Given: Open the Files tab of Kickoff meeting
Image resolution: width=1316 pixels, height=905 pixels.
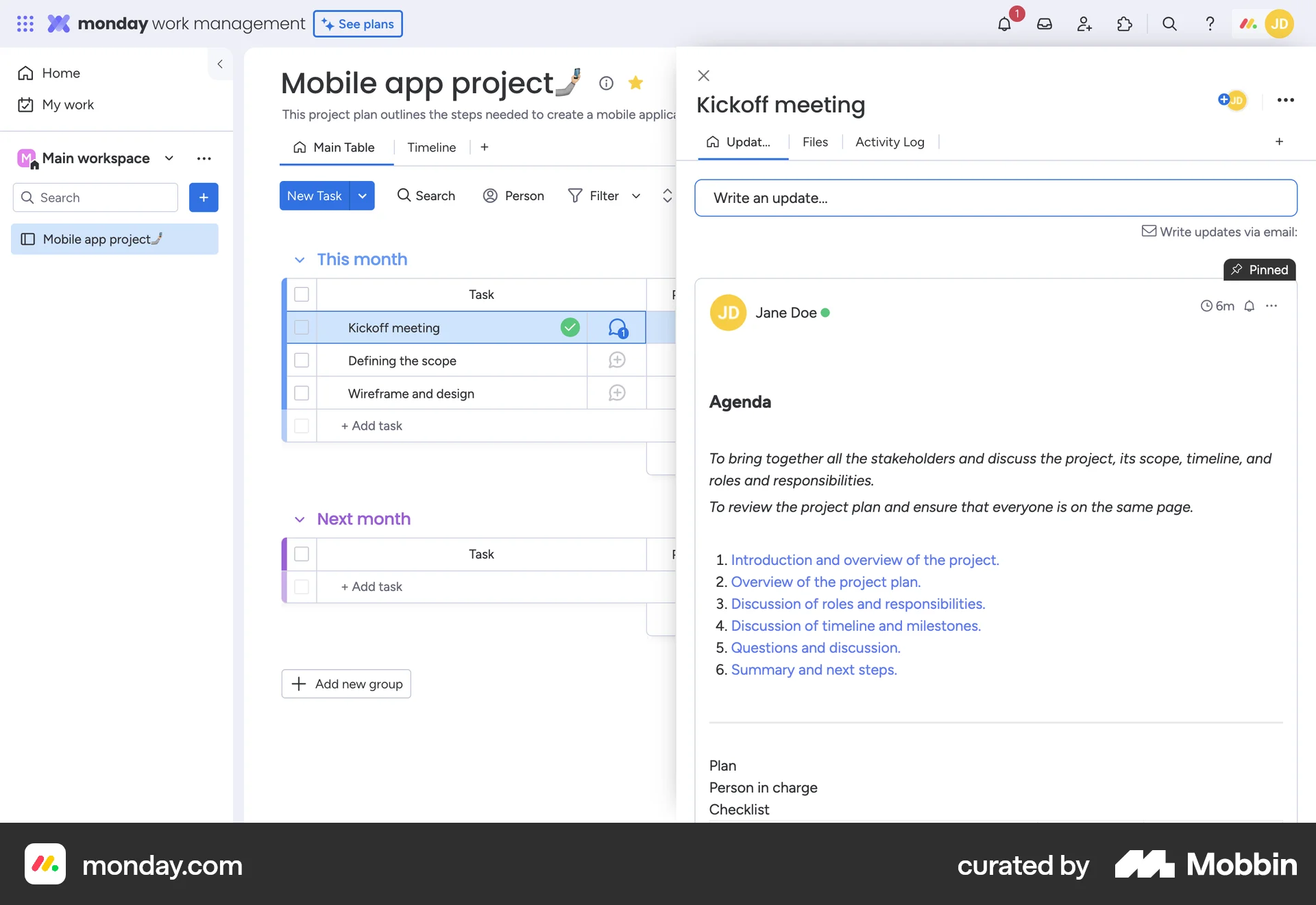Looking at the screenshot, I should tap(815, 142).
